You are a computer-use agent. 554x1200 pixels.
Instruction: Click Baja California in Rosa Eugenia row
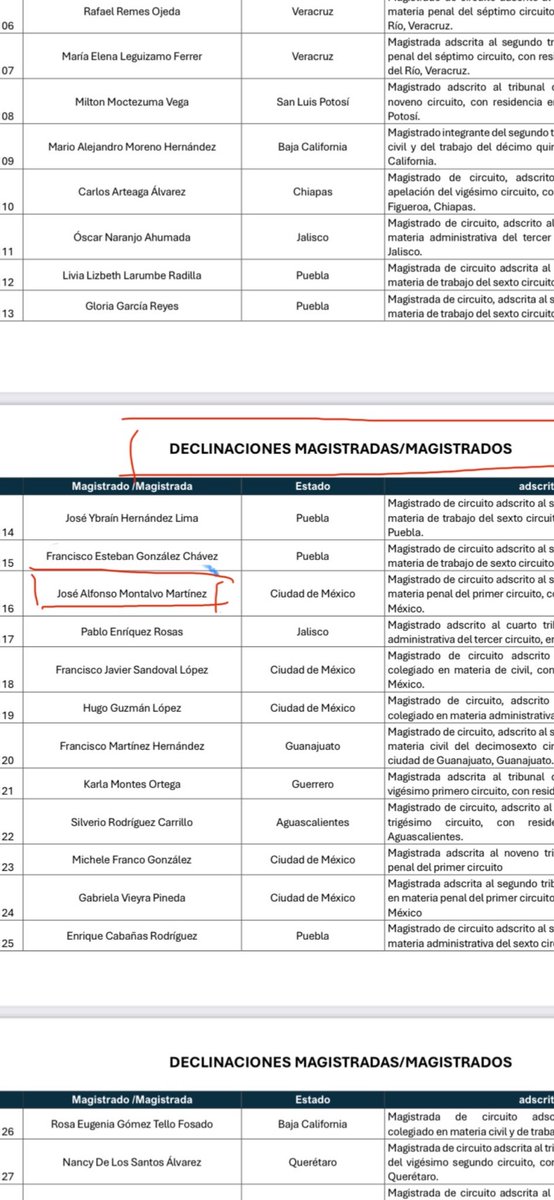[315, 1124]
